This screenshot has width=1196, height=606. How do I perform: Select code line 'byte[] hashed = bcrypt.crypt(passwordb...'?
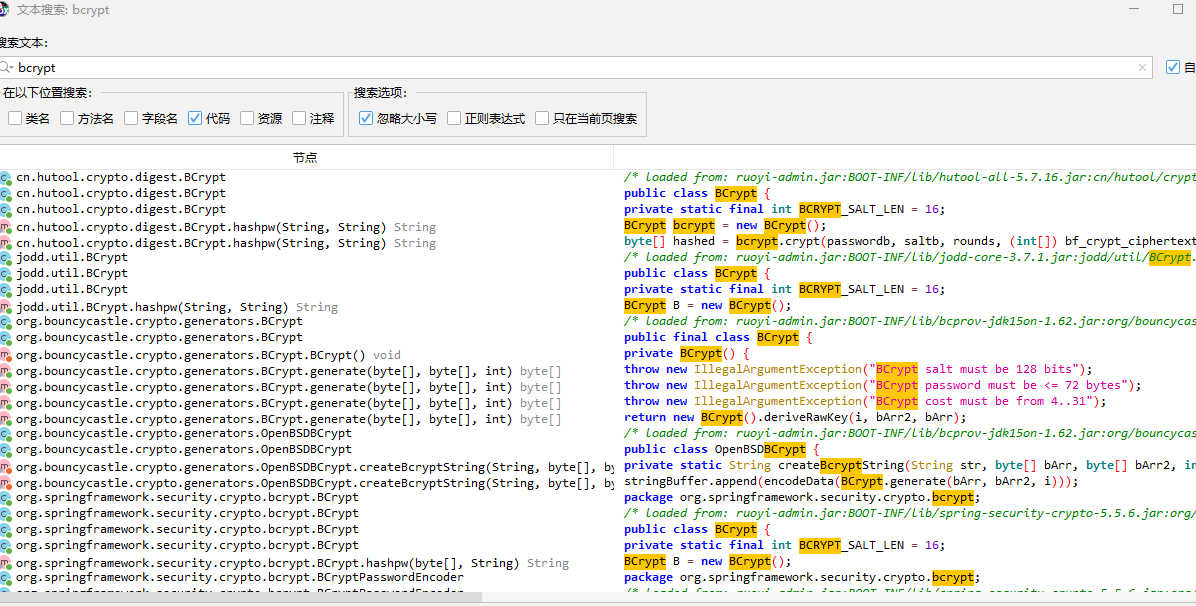coord(910,241)
